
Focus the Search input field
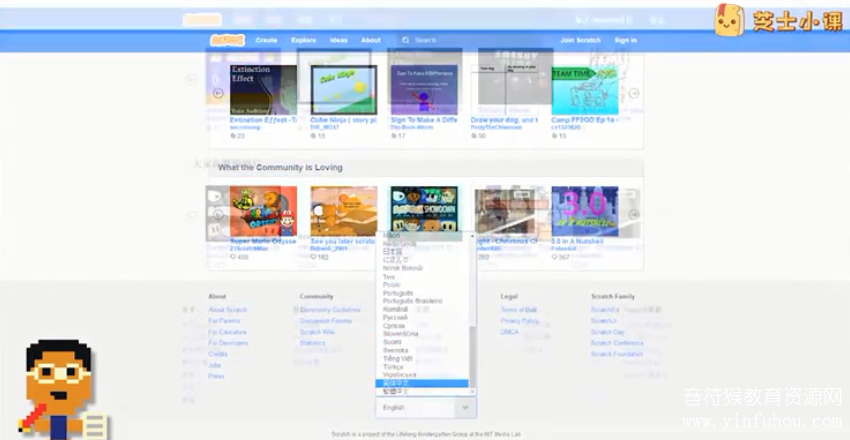[472, 40]
